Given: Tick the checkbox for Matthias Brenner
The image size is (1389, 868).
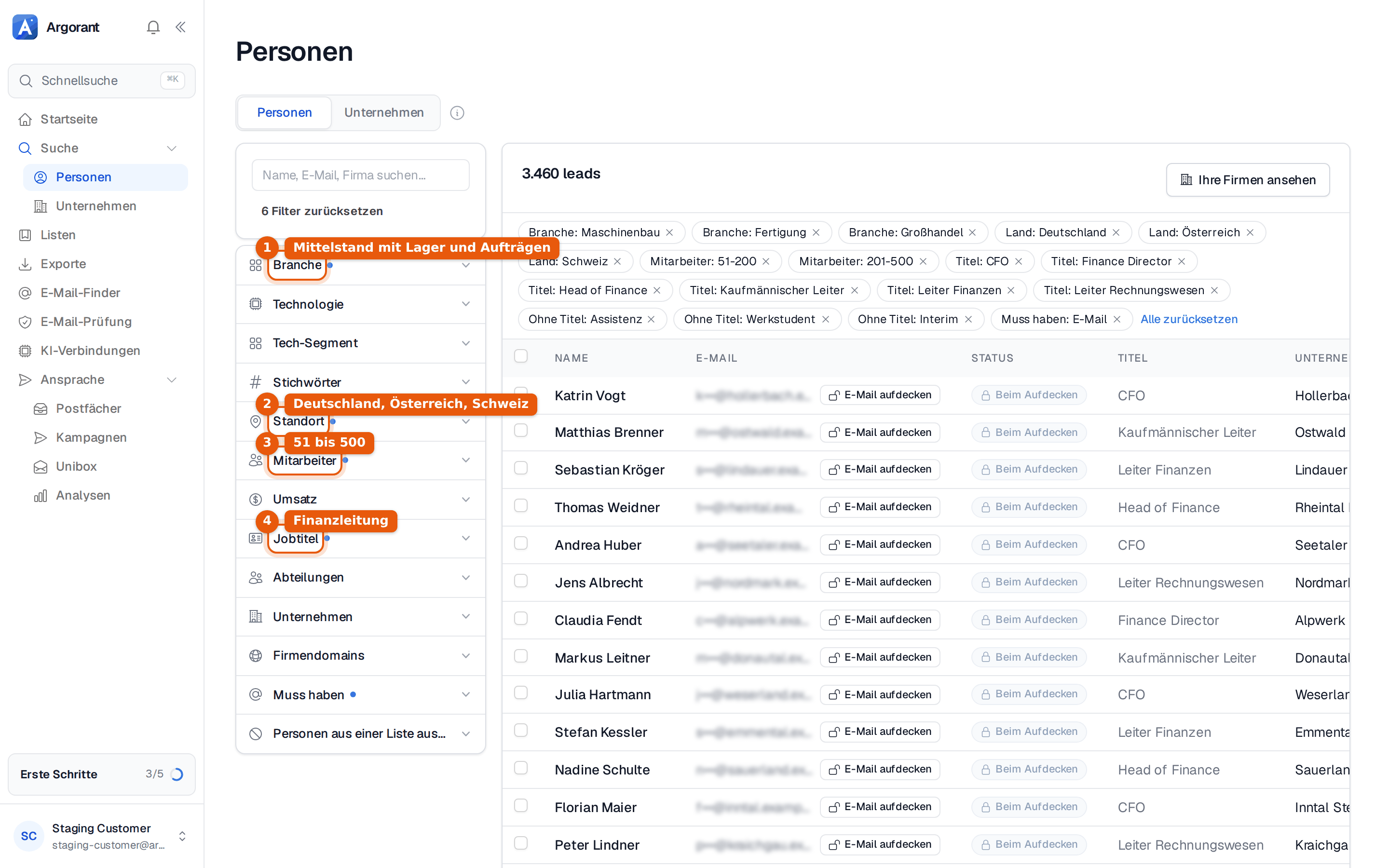Looking at the screenshot, I should click(520, 431).
